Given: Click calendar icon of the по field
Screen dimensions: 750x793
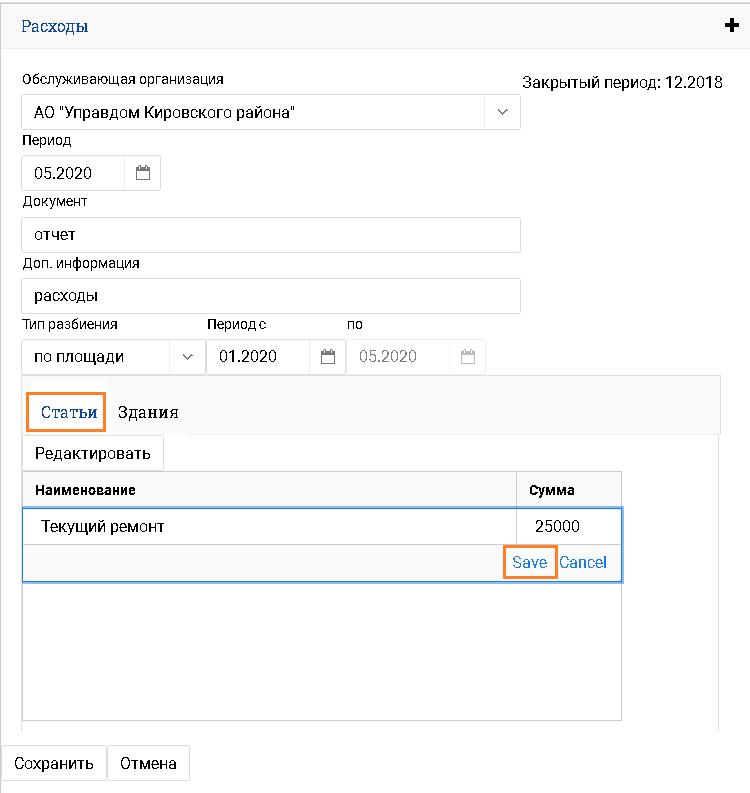Looking at the screenshot, I should (467, 356).
